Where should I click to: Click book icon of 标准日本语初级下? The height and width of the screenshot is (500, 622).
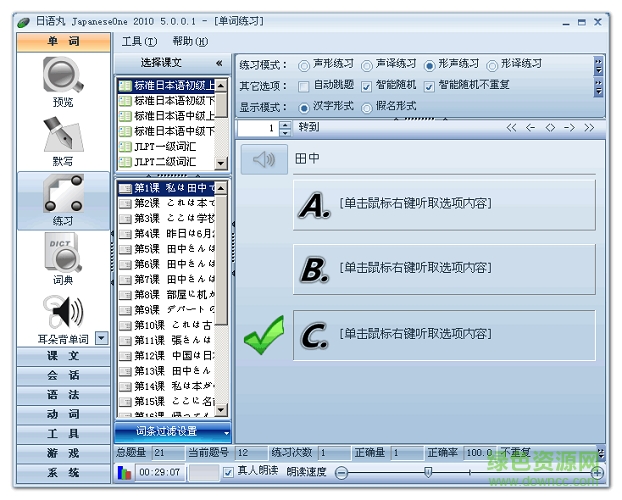(125, 101)
